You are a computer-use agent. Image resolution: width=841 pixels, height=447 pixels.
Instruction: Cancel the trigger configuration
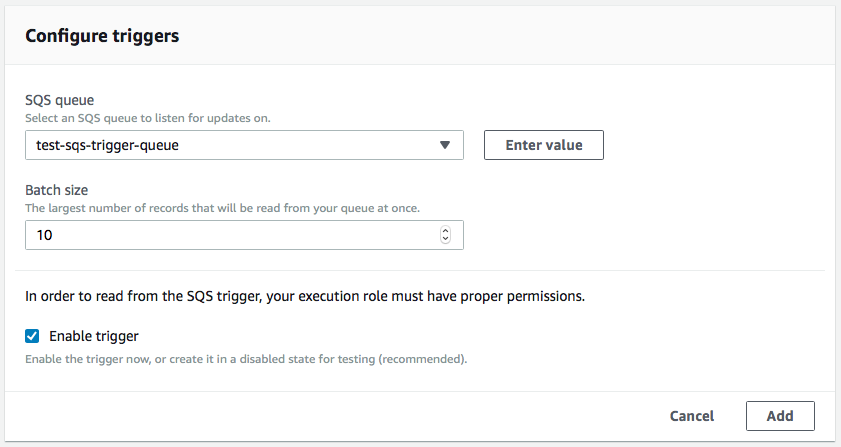click(x=692, y=416)
